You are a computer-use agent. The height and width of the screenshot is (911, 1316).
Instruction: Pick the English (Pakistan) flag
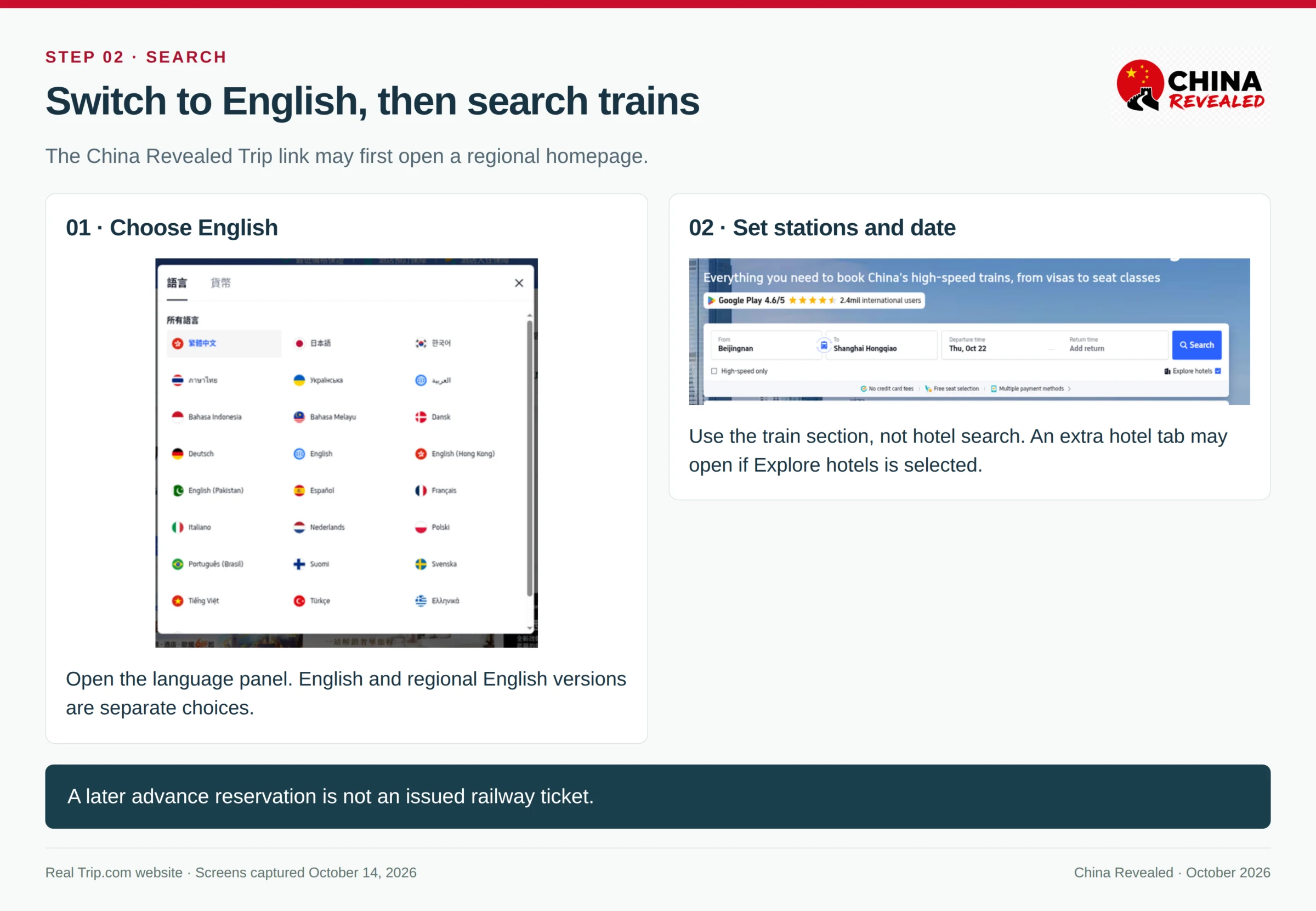[178, 490]
